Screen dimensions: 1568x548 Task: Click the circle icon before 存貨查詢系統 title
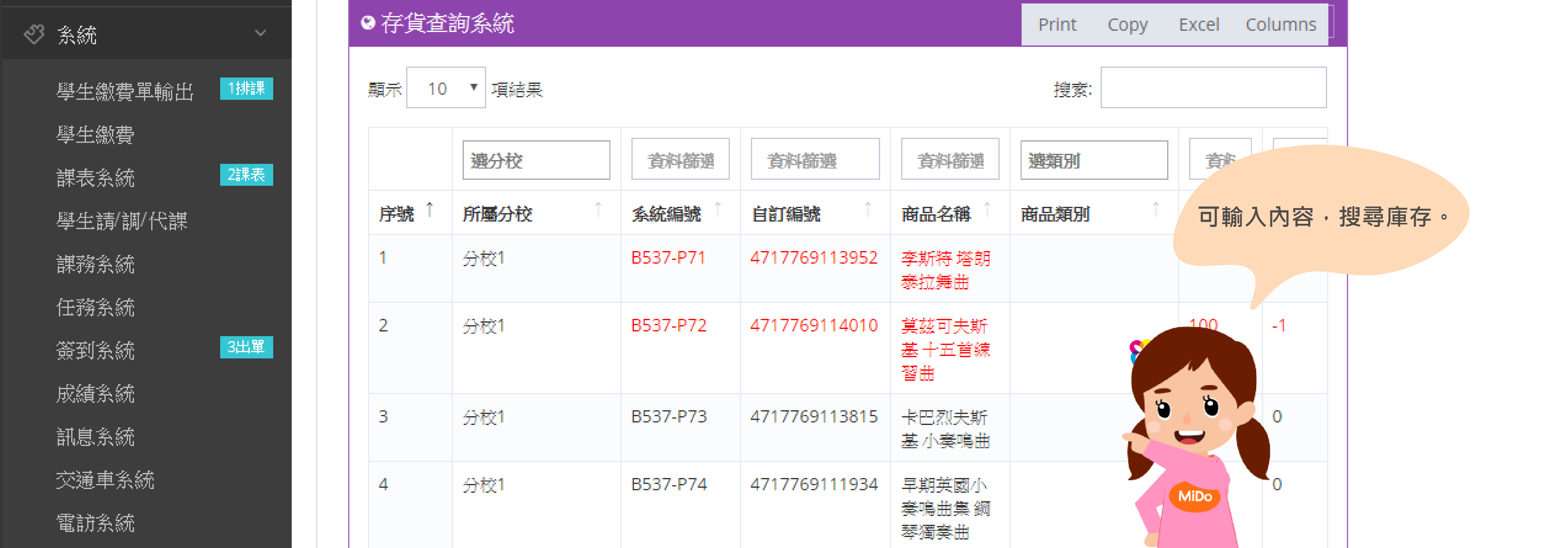pos(368,23)
